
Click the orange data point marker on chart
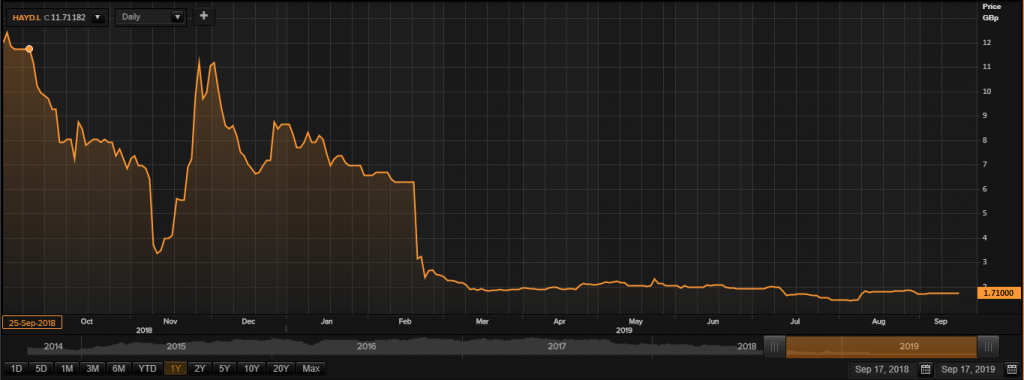pyautogui.click(x=29, y=49)
